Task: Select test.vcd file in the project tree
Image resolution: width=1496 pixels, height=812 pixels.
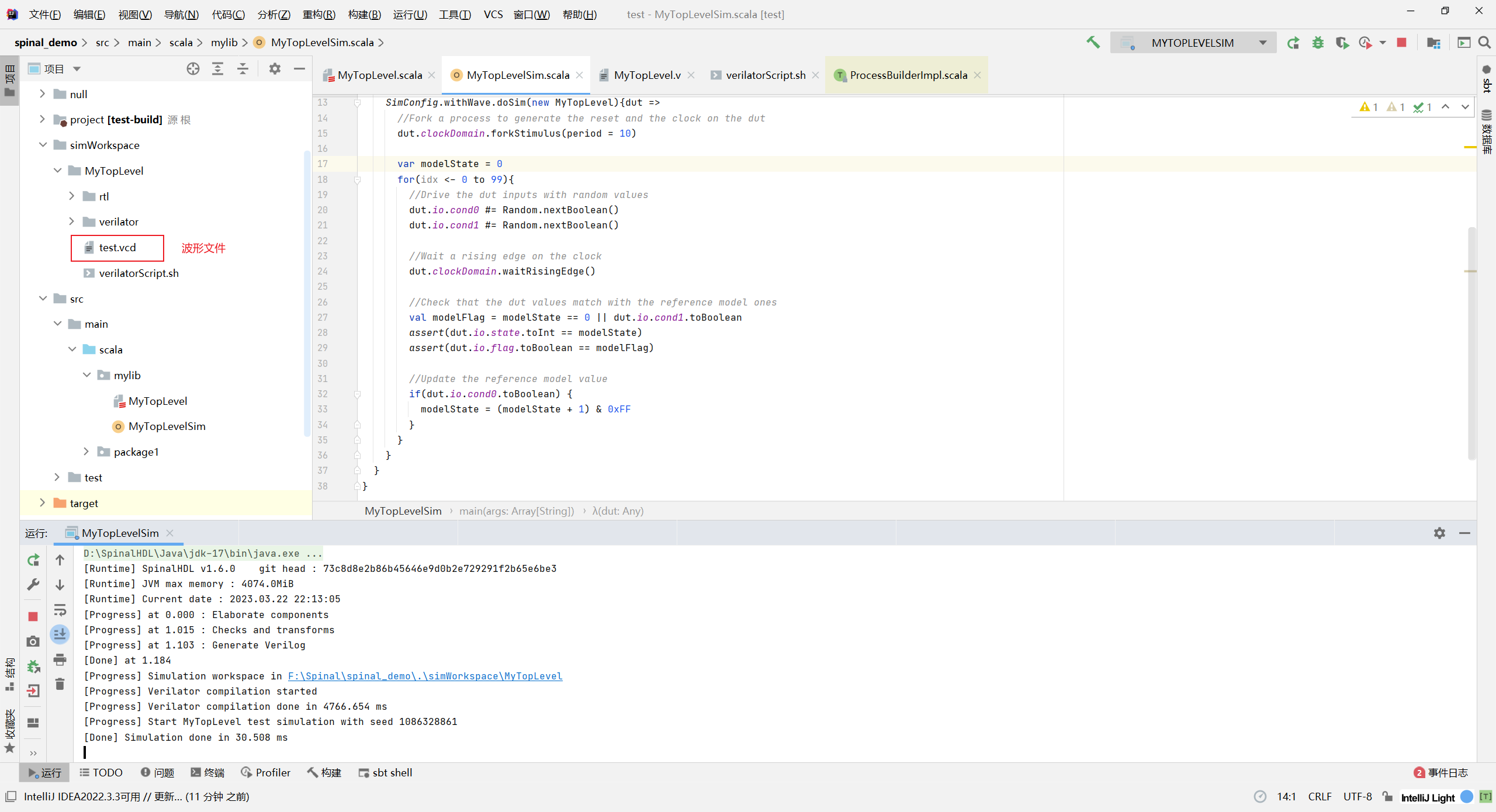Action: (117, 248)
